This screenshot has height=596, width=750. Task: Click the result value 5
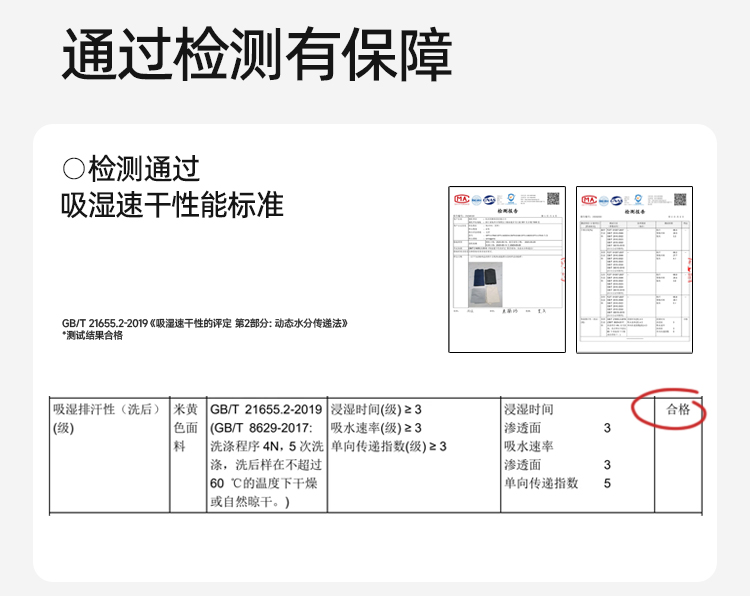pyautogui.click(x=607, y=483)
